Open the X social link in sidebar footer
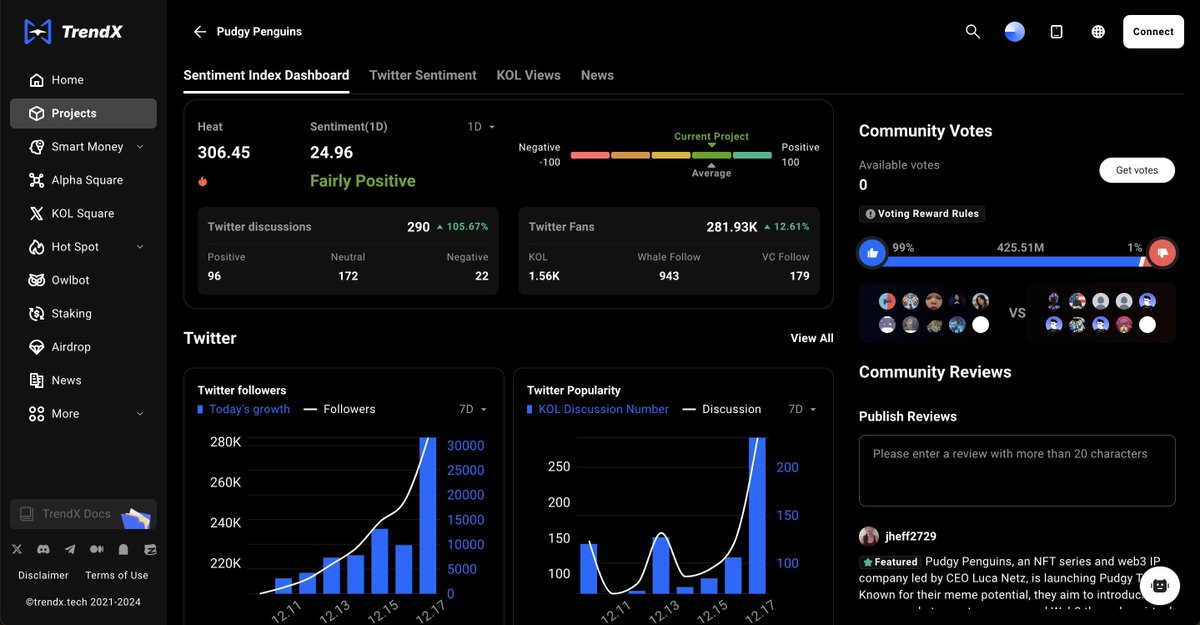Viewport: 1200px width, 625px height. tap(17, 549)
